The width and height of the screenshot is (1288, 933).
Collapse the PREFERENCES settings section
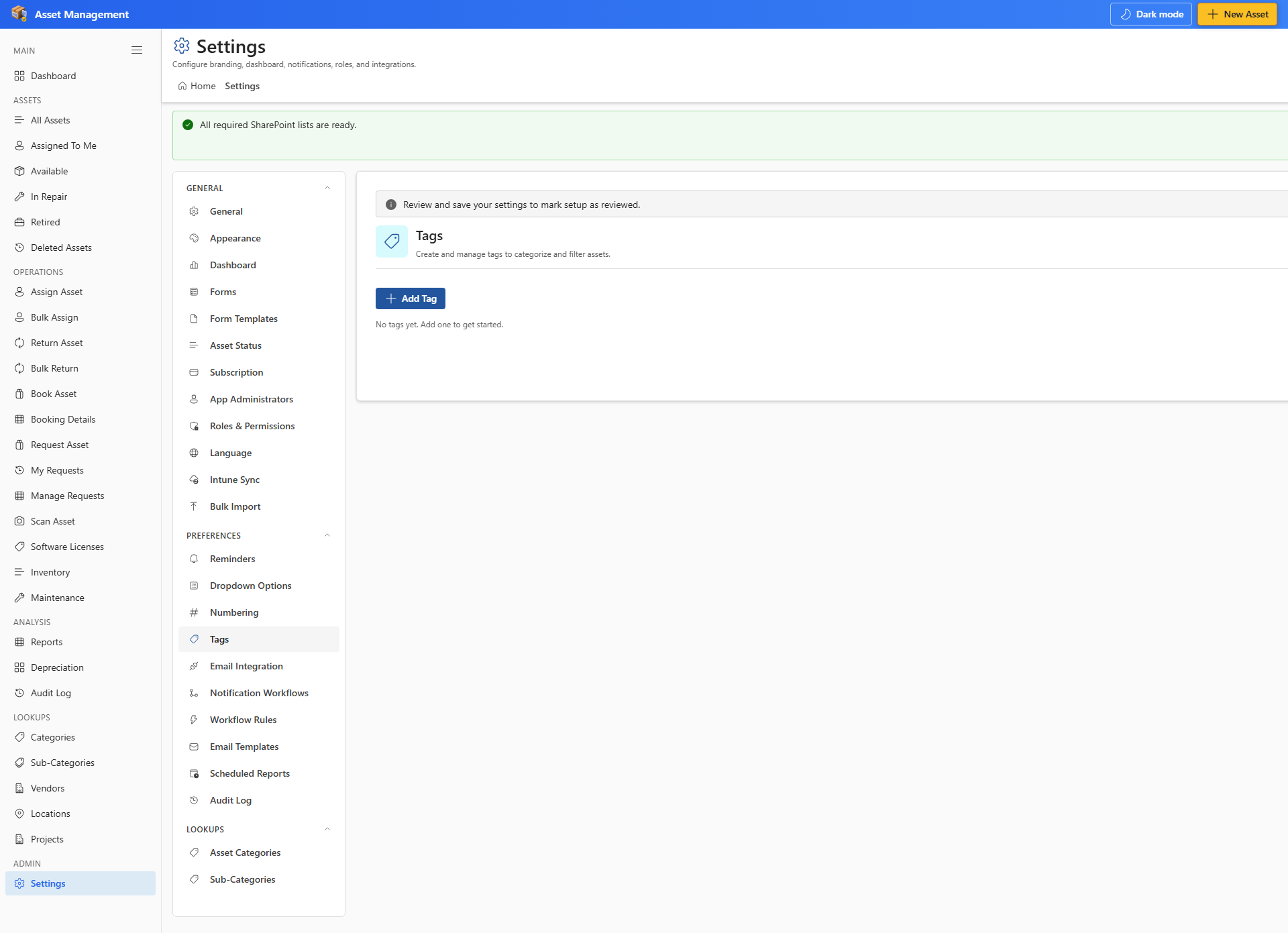[327, 535]
